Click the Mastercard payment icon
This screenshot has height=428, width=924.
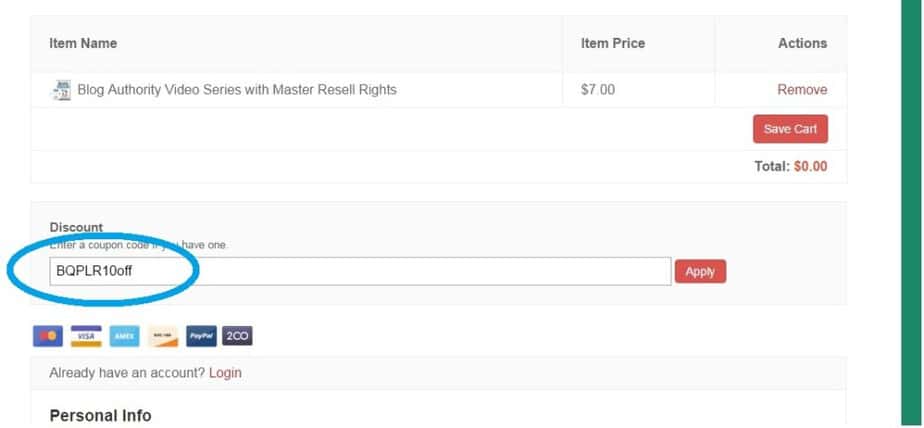[48, 336]
